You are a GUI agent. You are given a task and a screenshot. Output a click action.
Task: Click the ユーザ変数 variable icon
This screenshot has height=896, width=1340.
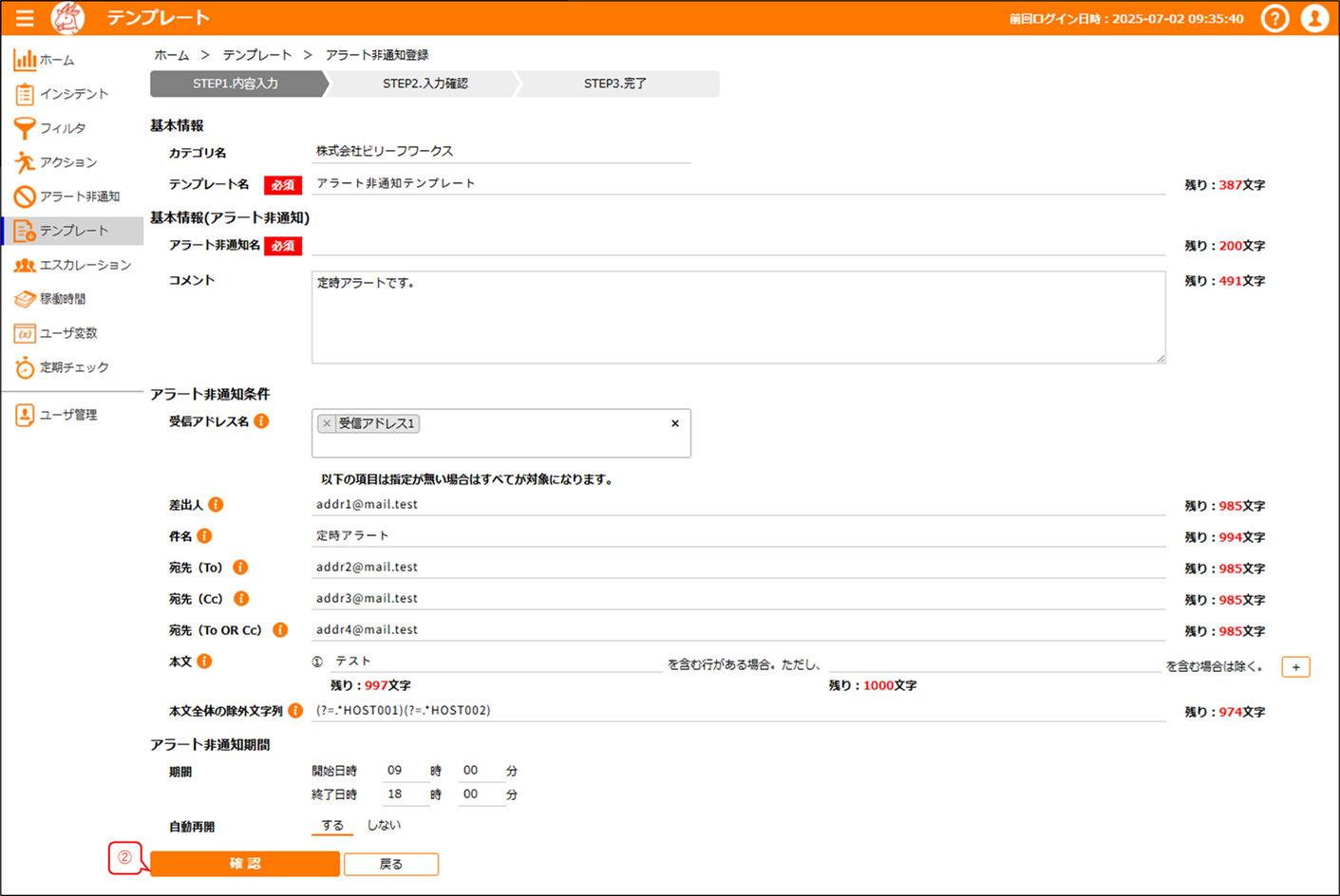tap(25, 333)
